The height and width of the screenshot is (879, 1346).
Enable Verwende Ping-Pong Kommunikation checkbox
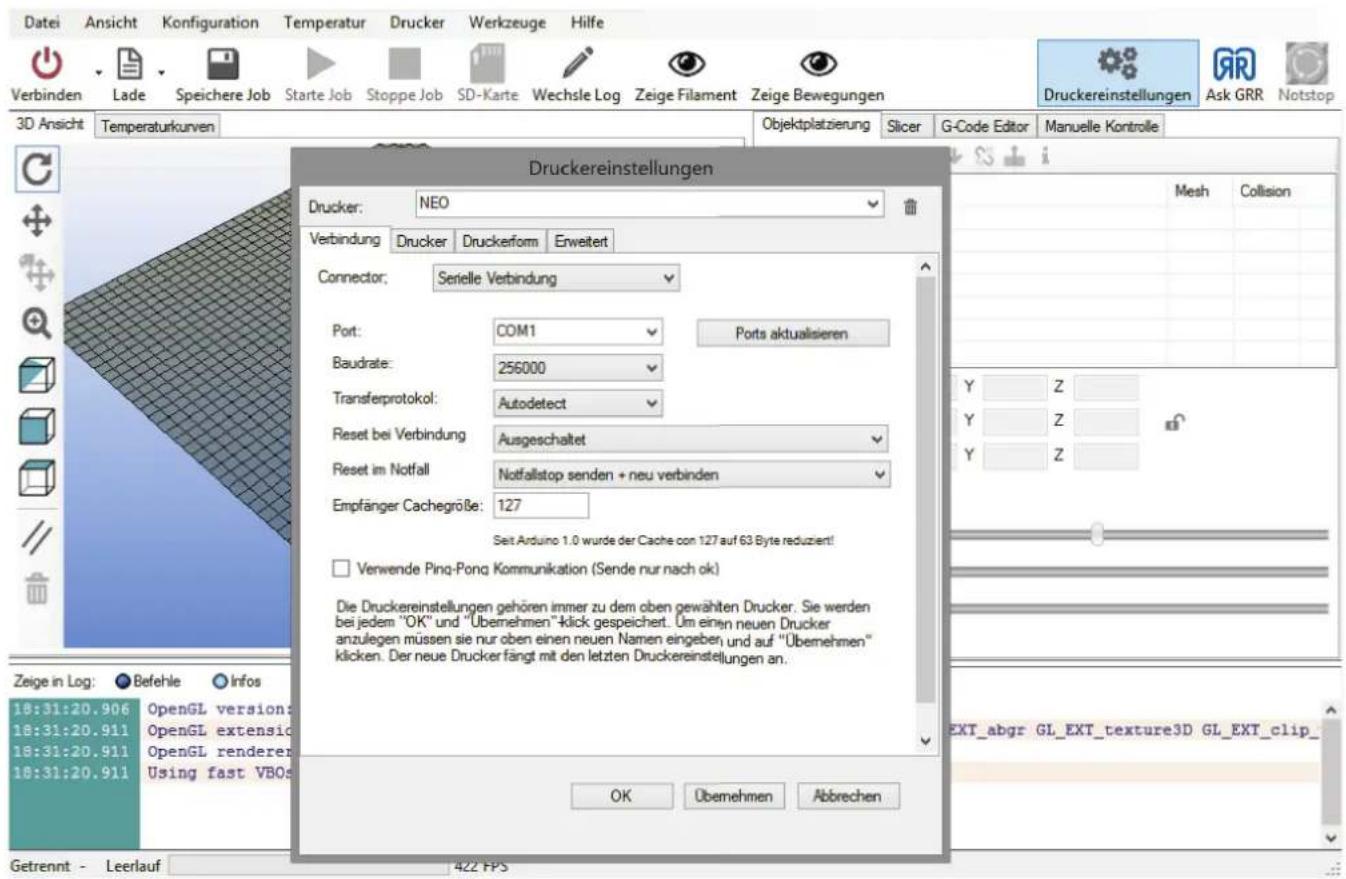pyautogui.click(x=340, y=569)
